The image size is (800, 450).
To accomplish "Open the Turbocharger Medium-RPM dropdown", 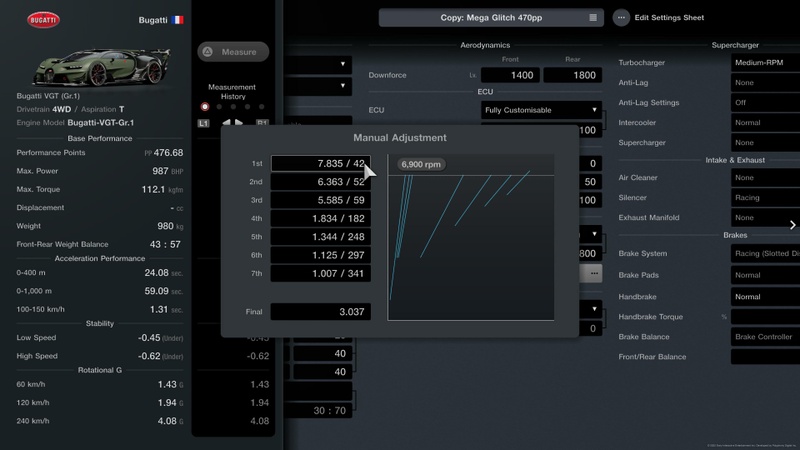I will (x=765, y=62).
